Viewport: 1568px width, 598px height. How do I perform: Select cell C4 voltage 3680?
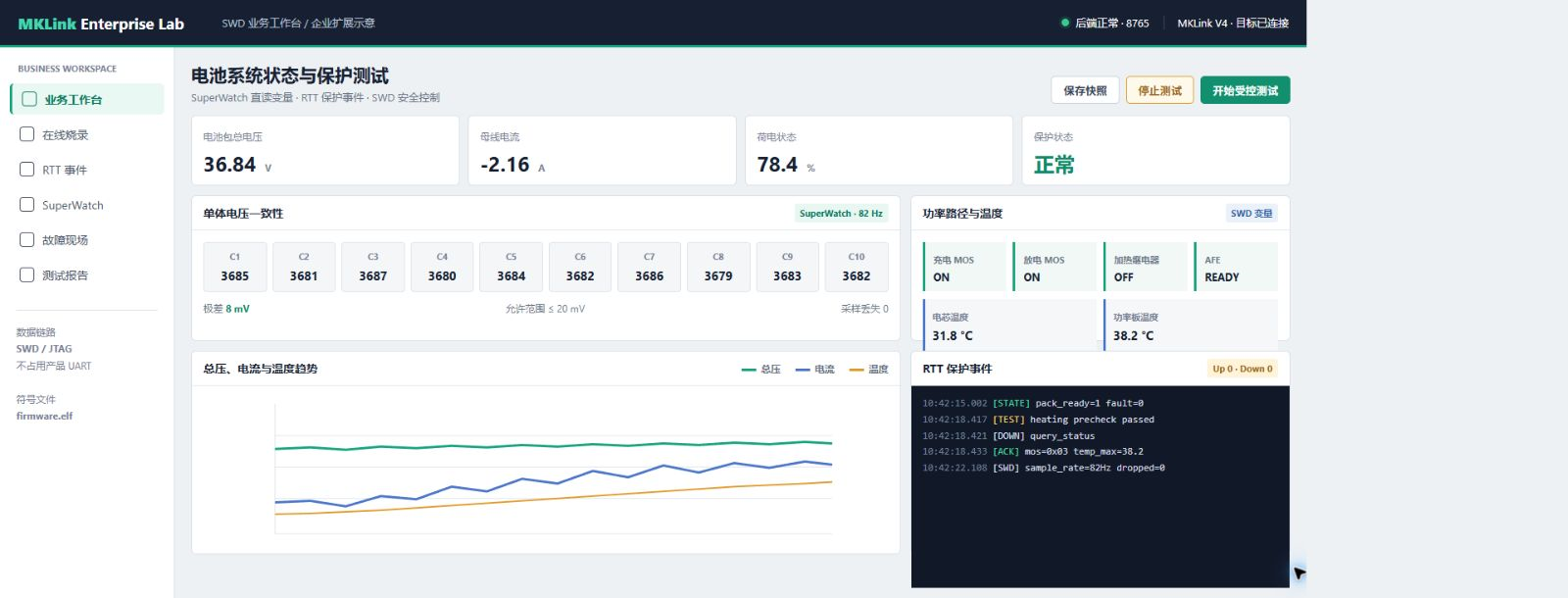442,267
